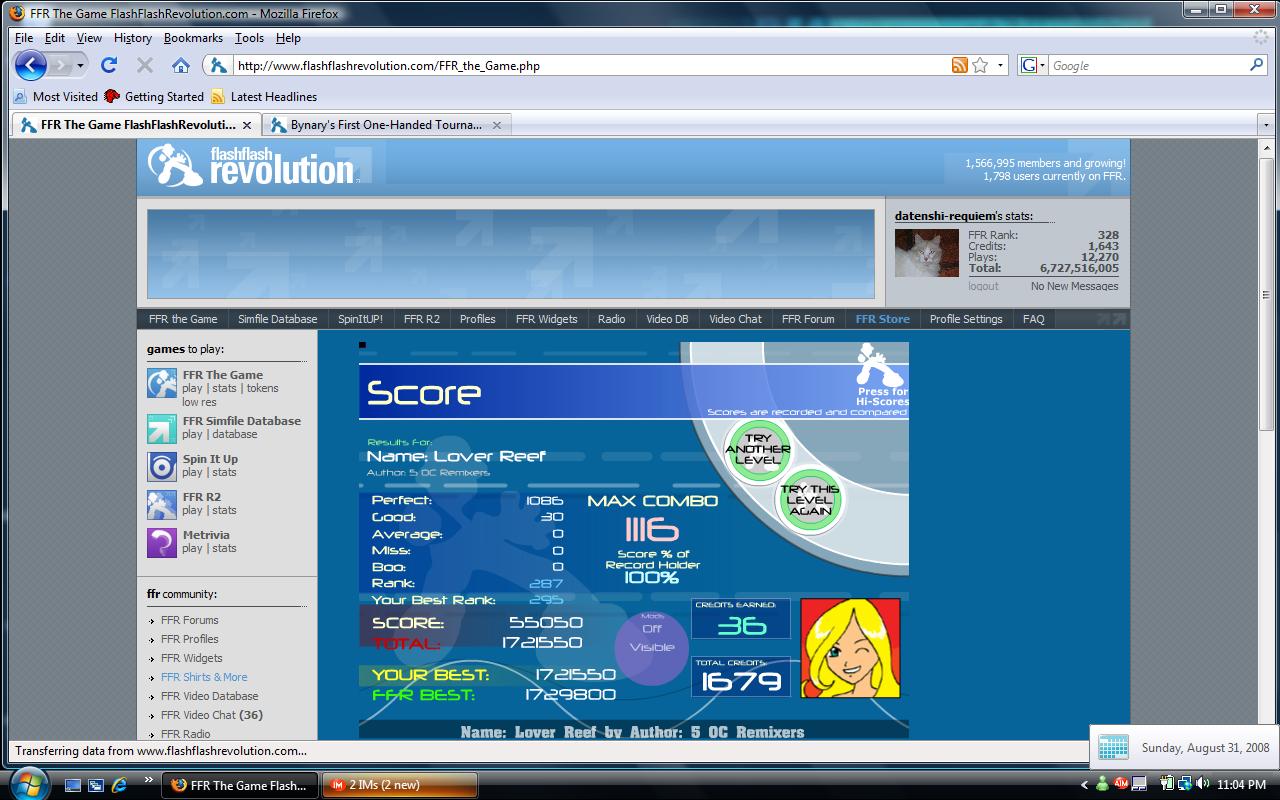
Task: Click the FFR R2 sidebar icon
Action: (x=162, y=505)
